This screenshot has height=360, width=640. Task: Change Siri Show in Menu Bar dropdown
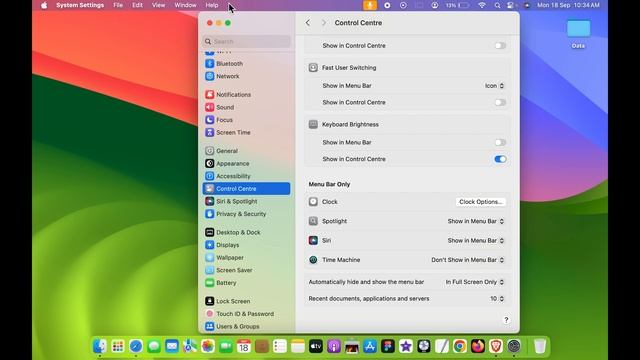click(x=476, y=240)
